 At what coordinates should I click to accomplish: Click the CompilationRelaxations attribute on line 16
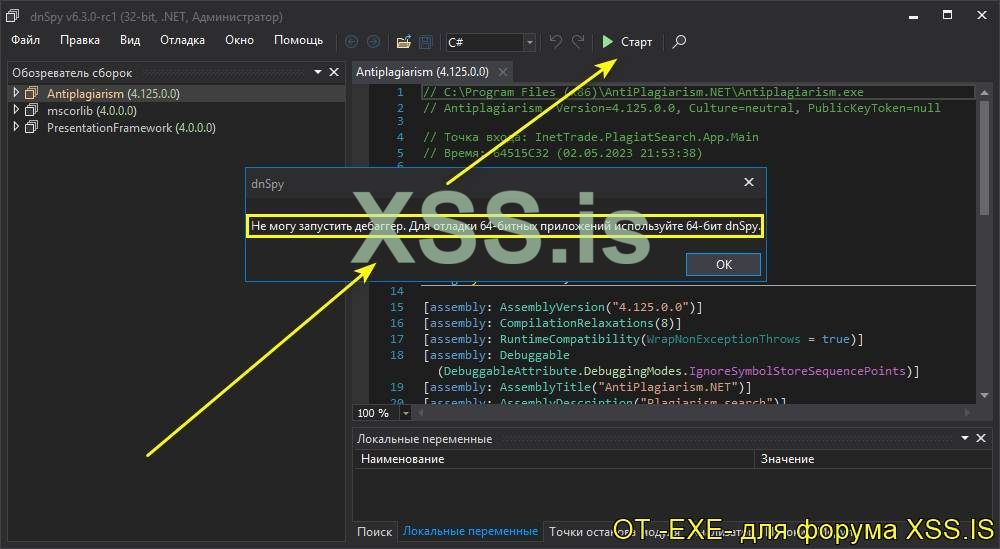point(577,323)
